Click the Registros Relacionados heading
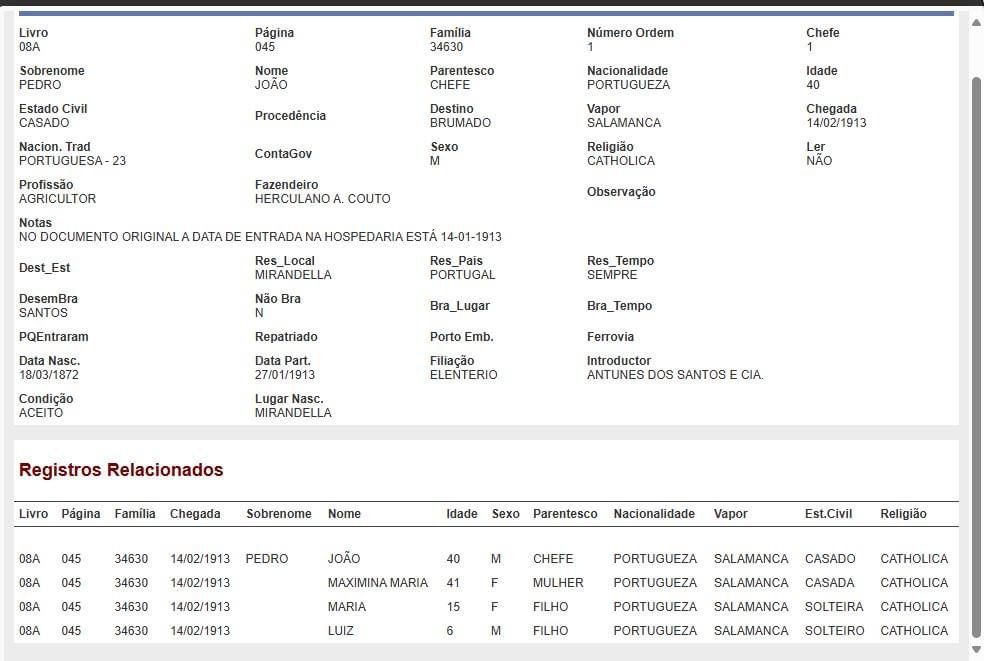Viewport: 984px width, 661px height. (x=121, y=470)
